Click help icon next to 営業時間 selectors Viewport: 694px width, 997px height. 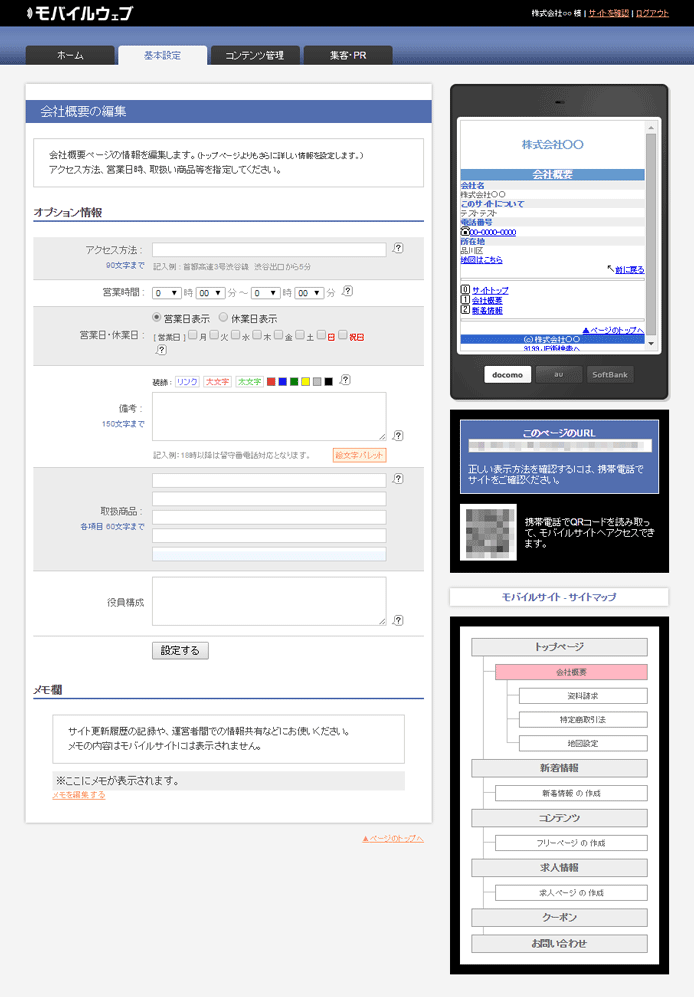click(347, 291)
